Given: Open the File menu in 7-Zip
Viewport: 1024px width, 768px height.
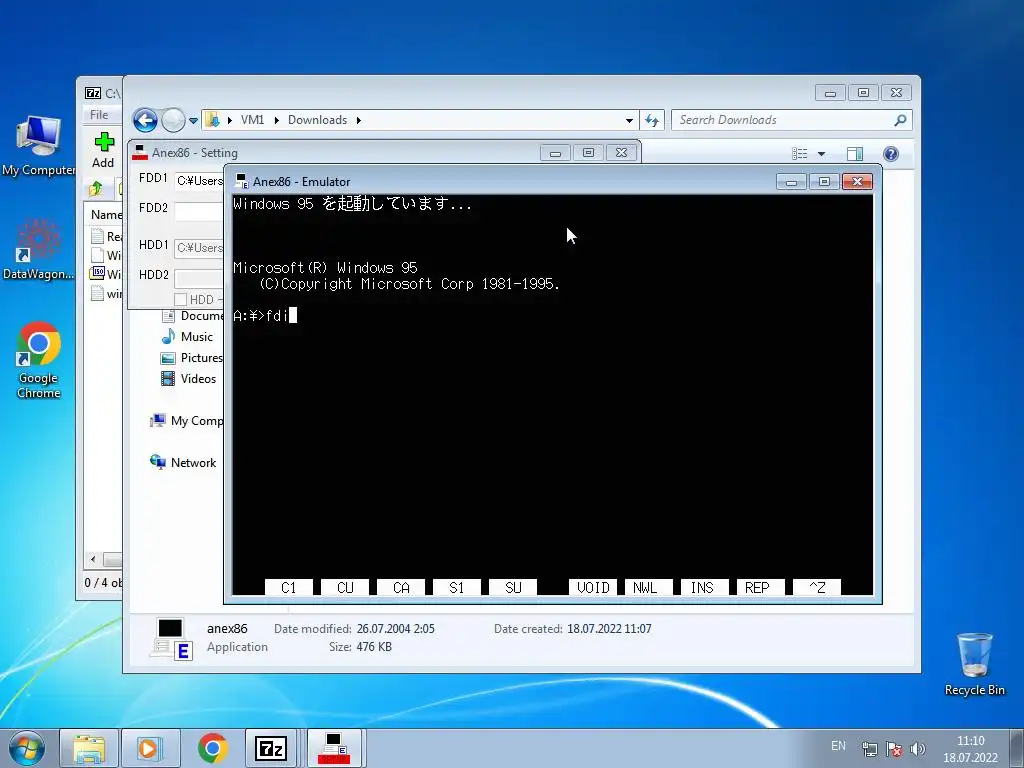Looking at the screenshot, I should pos(99,115).
